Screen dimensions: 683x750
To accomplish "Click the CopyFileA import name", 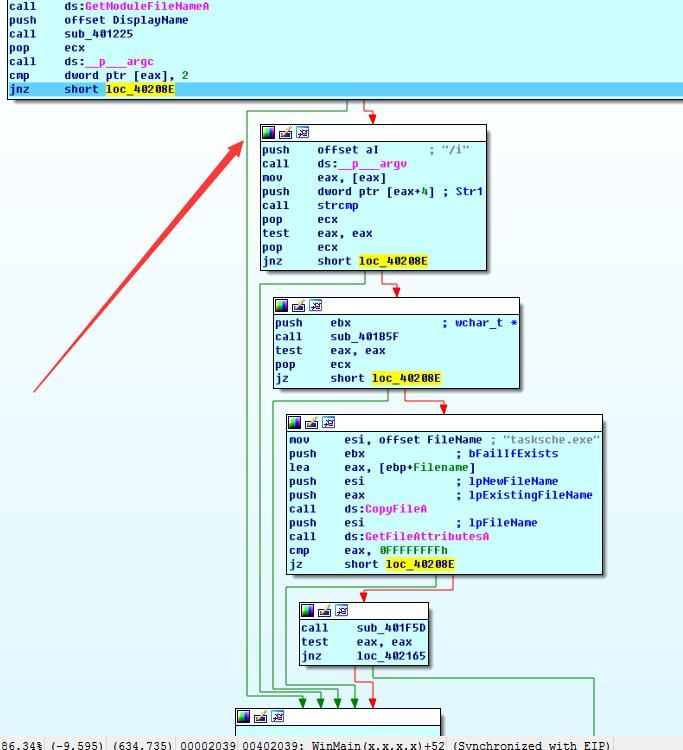I will 396,509.
